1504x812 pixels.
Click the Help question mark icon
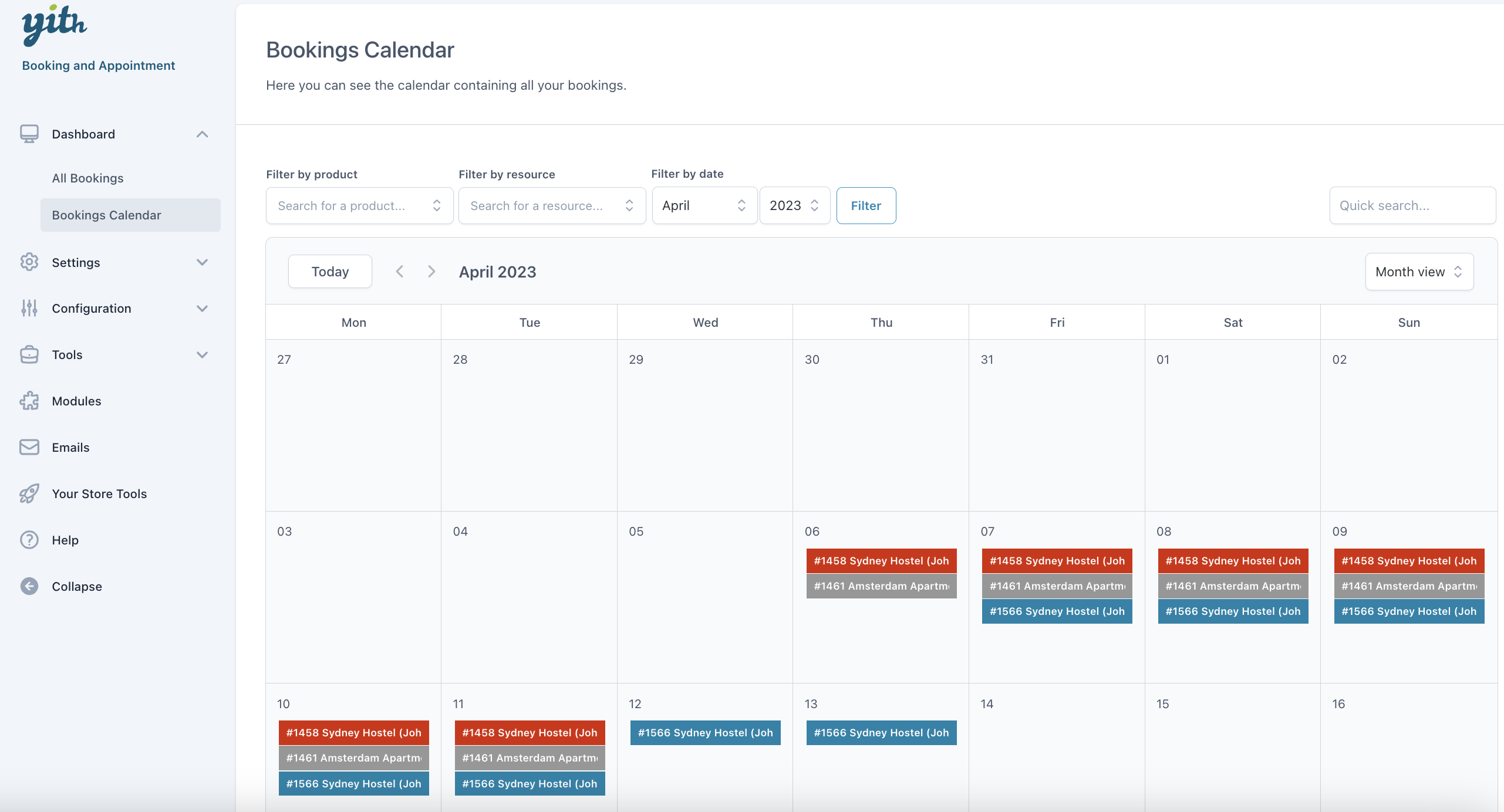click(x=29, y=540)
